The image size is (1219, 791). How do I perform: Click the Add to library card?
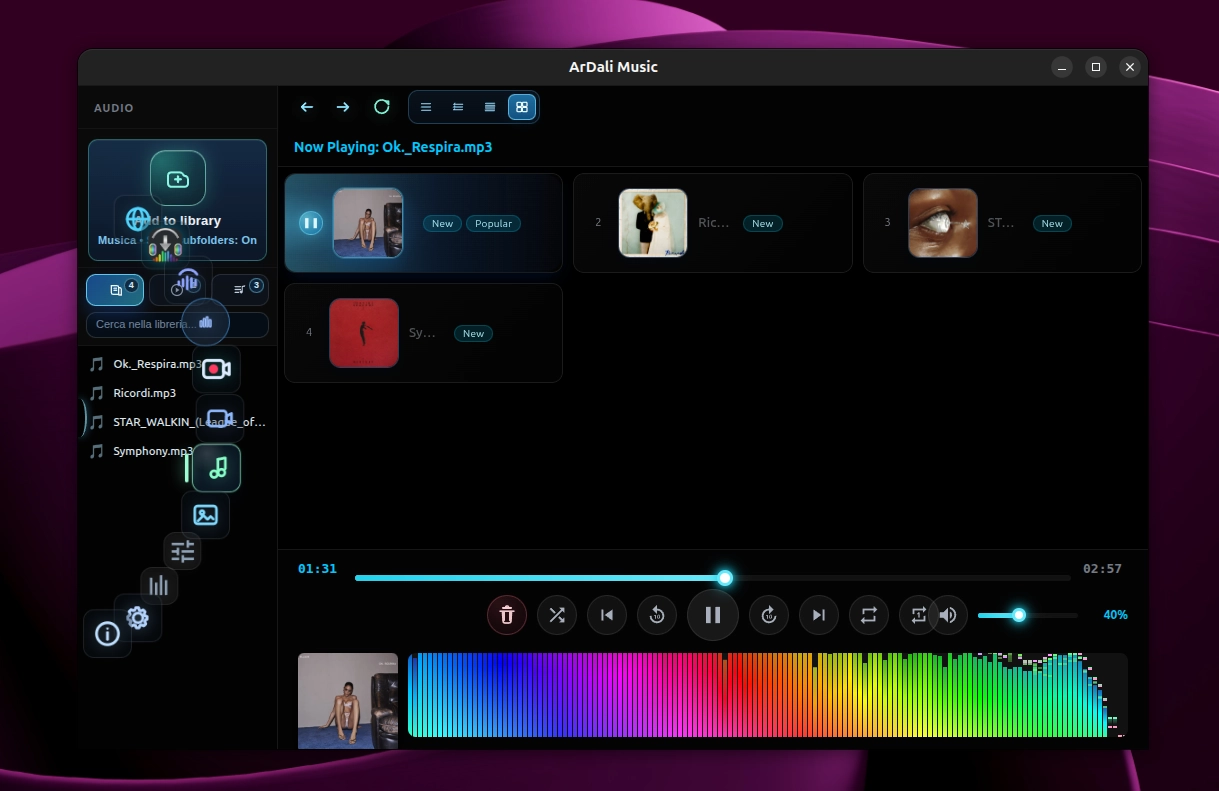pyautogui.click(x=178, y=200)
